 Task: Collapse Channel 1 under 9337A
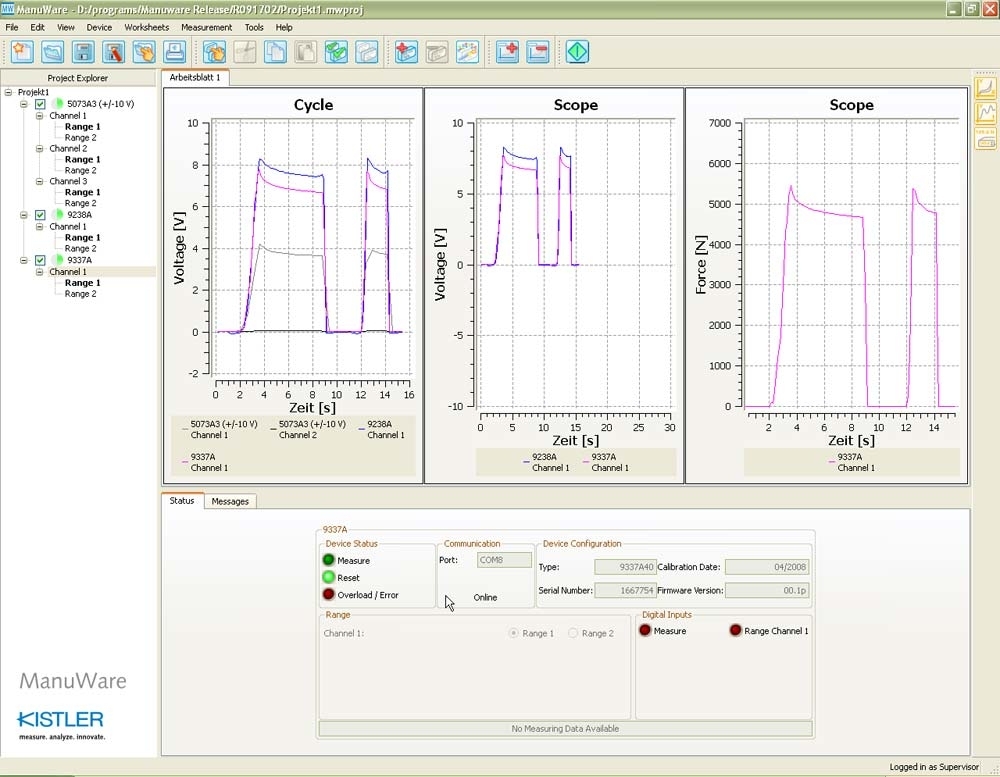click(40, 272)
